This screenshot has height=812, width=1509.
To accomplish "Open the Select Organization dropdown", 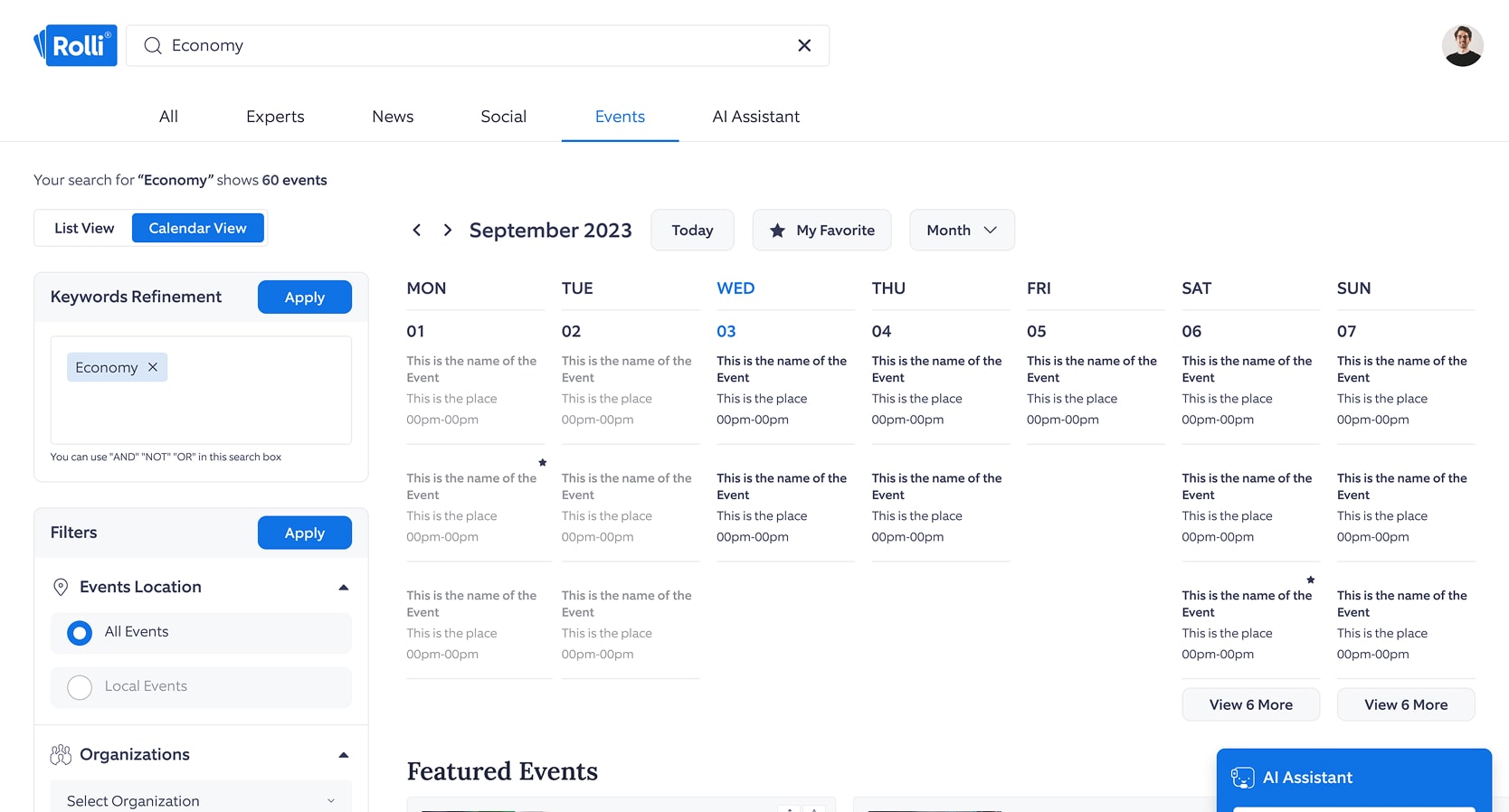I will (x=201, y=800).
